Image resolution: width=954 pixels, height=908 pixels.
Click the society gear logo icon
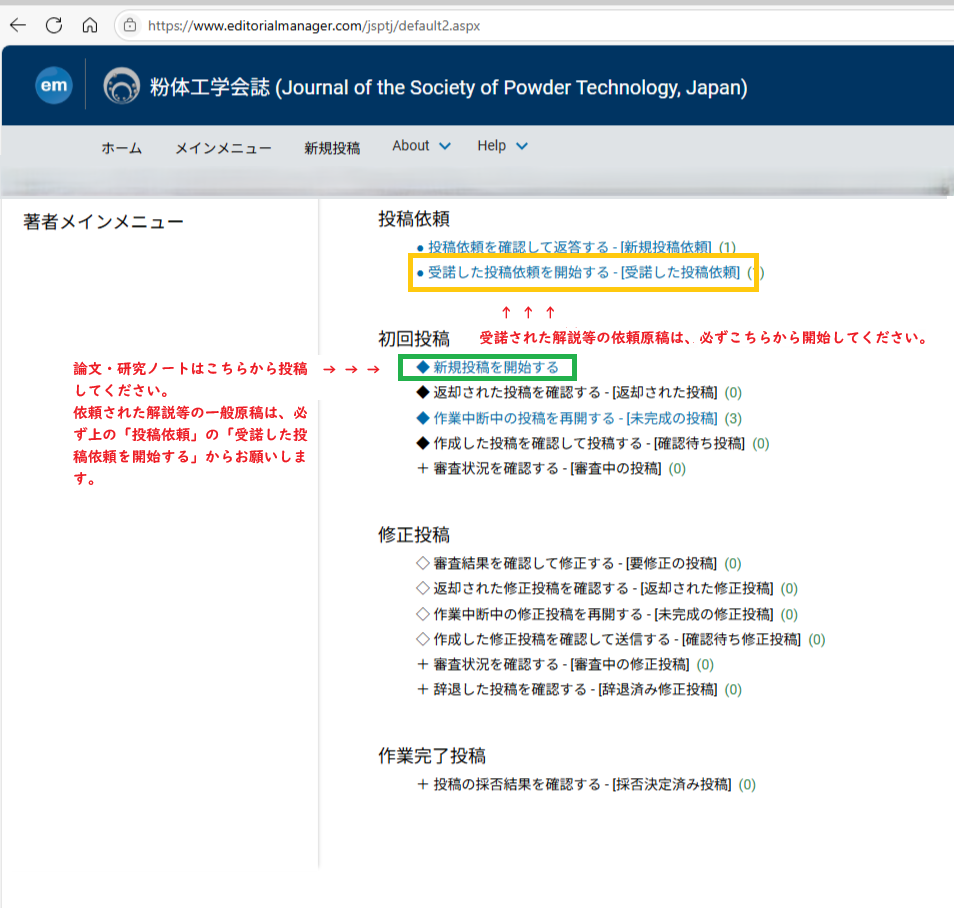(122, 87)
